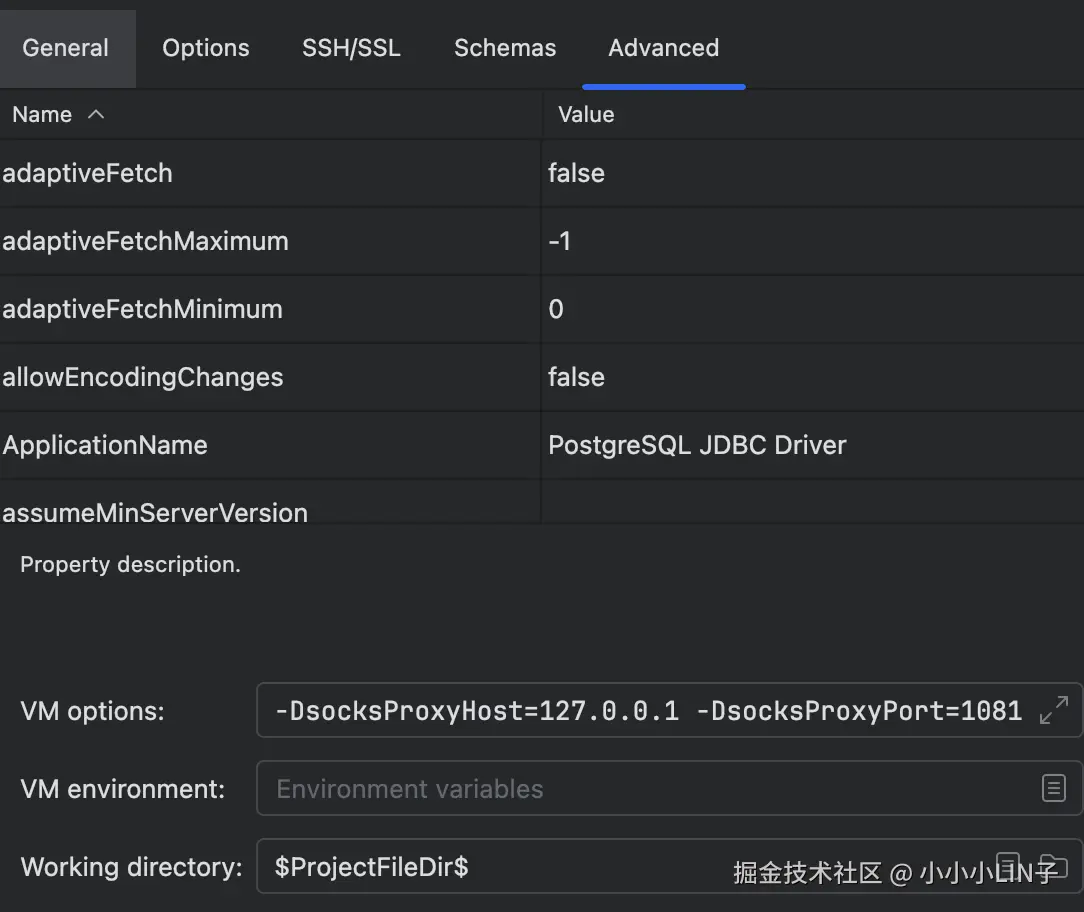The image size is (1084, 912).
Task: Select the assumeMinServerVersion property name
Action: (155, 513)
